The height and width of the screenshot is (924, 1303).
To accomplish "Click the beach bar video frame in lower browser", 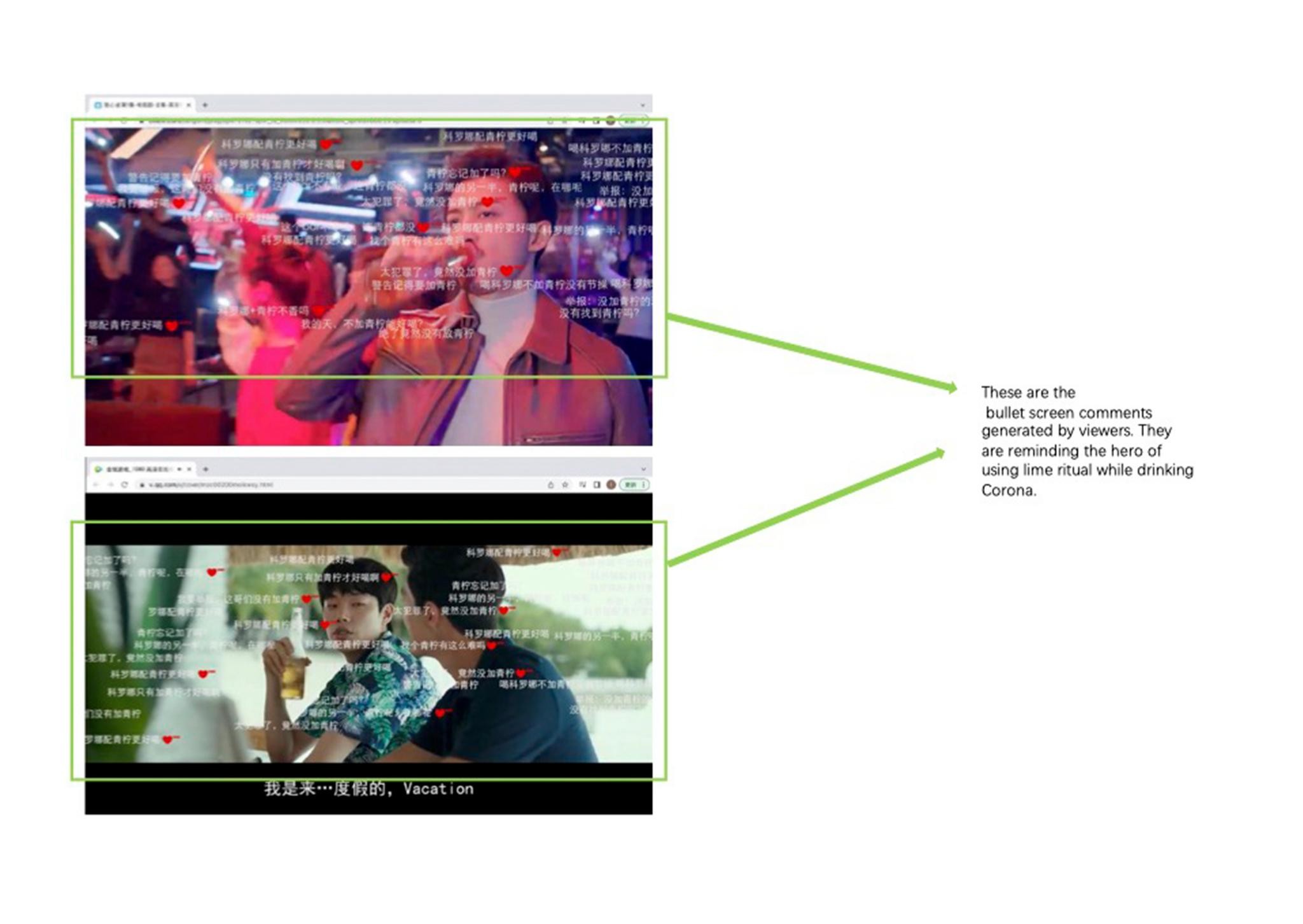I will [x=368, y=654].
